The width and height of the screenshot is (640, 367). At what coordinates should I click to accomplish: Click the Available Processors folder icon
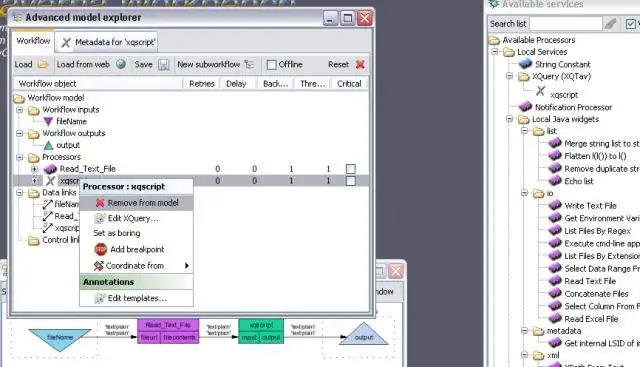494,40
